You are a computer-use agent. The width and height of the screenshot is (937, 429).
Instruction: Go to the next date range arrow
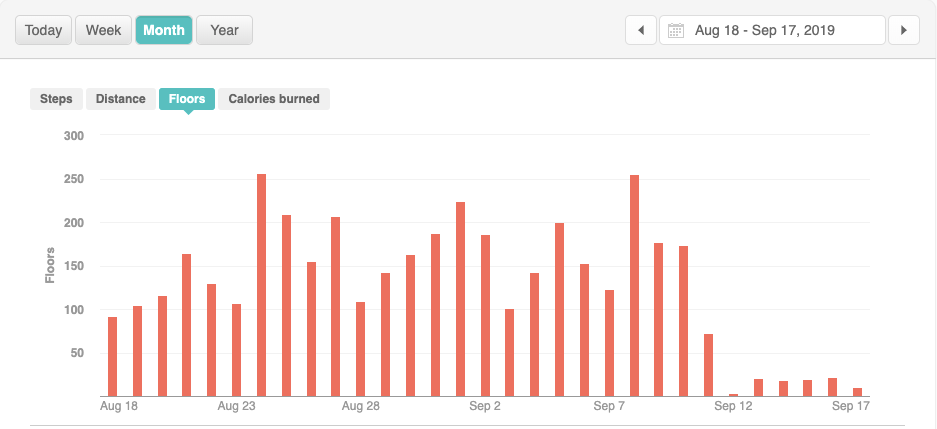click(904, 30)
